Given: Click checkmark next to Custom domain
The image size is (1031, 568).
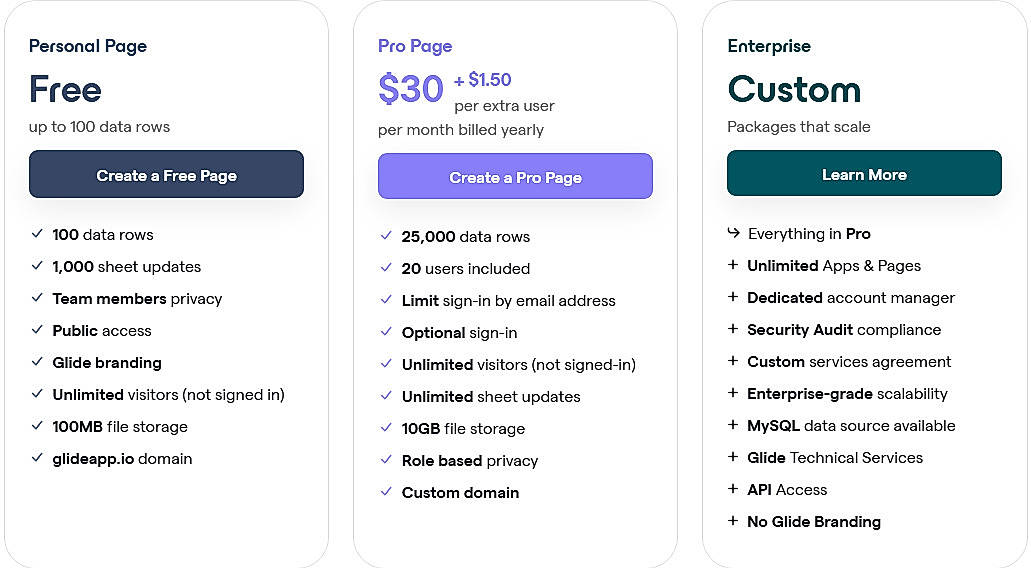Looking at the screenshot, I should pos(386,492).
